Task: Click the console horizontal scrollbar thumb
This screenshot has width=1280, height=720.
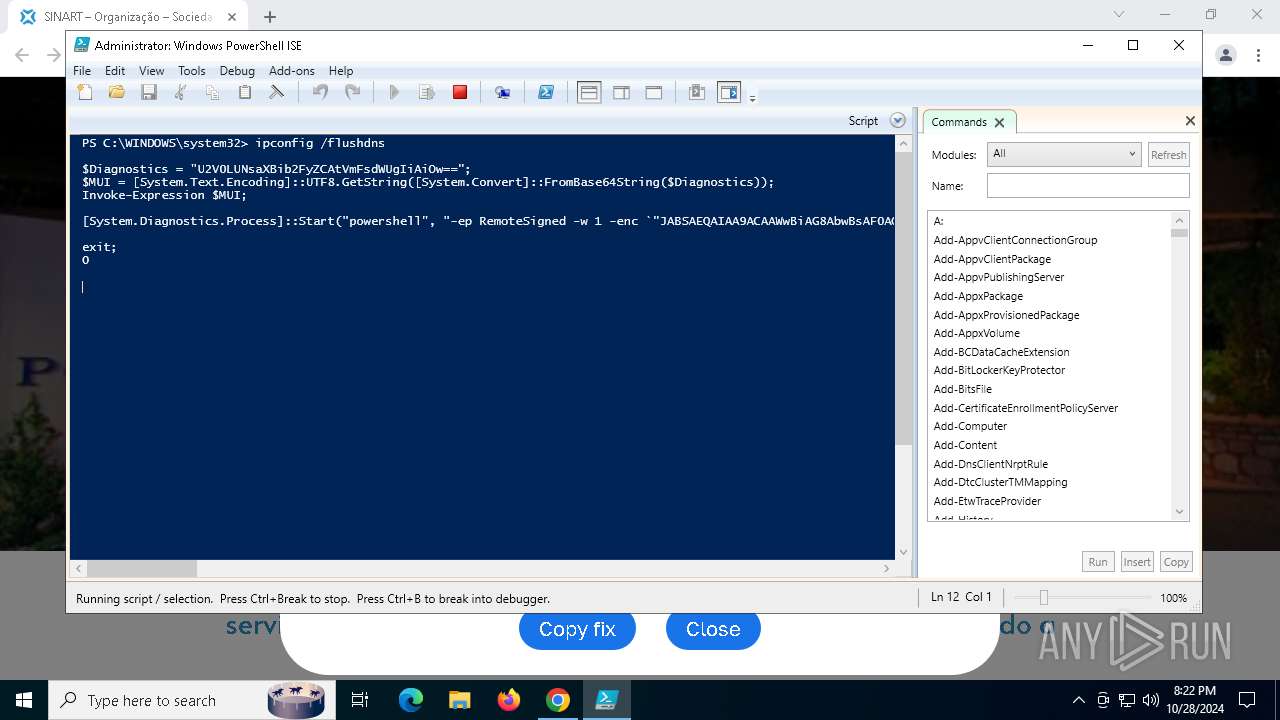Action: 142,568
